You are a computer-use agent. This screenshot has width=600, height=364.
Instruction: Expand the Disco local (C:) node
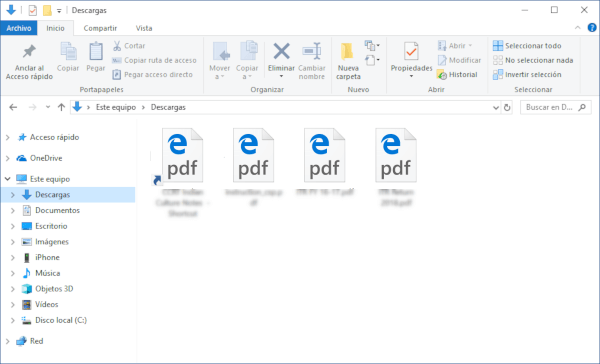(13, 320)
